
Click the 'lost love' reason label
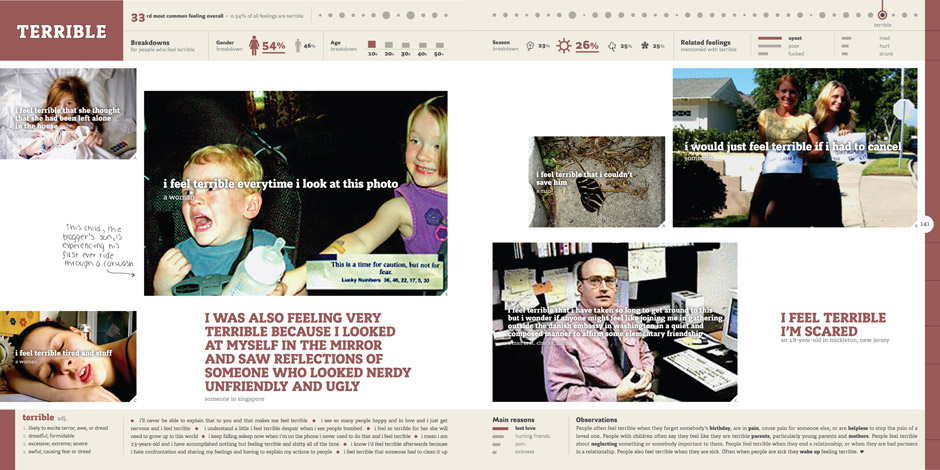[525, 429]
